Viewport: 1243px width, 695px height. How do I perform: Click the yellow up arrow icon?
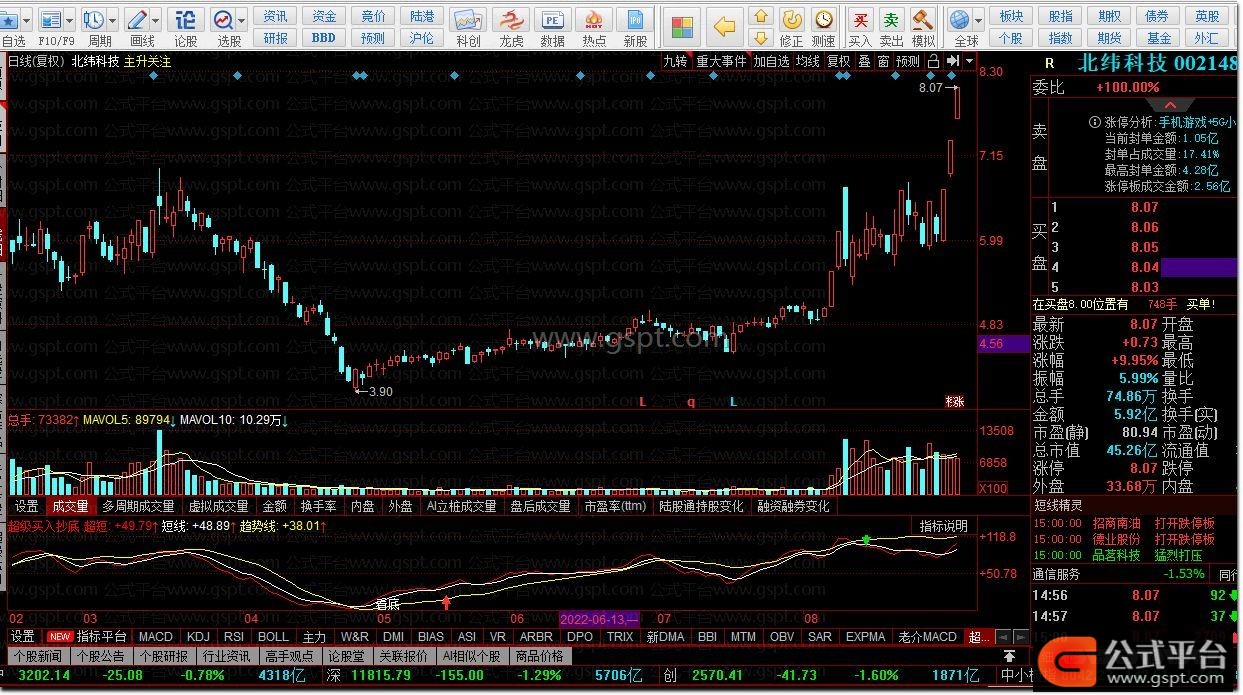[x=761, y=16]
